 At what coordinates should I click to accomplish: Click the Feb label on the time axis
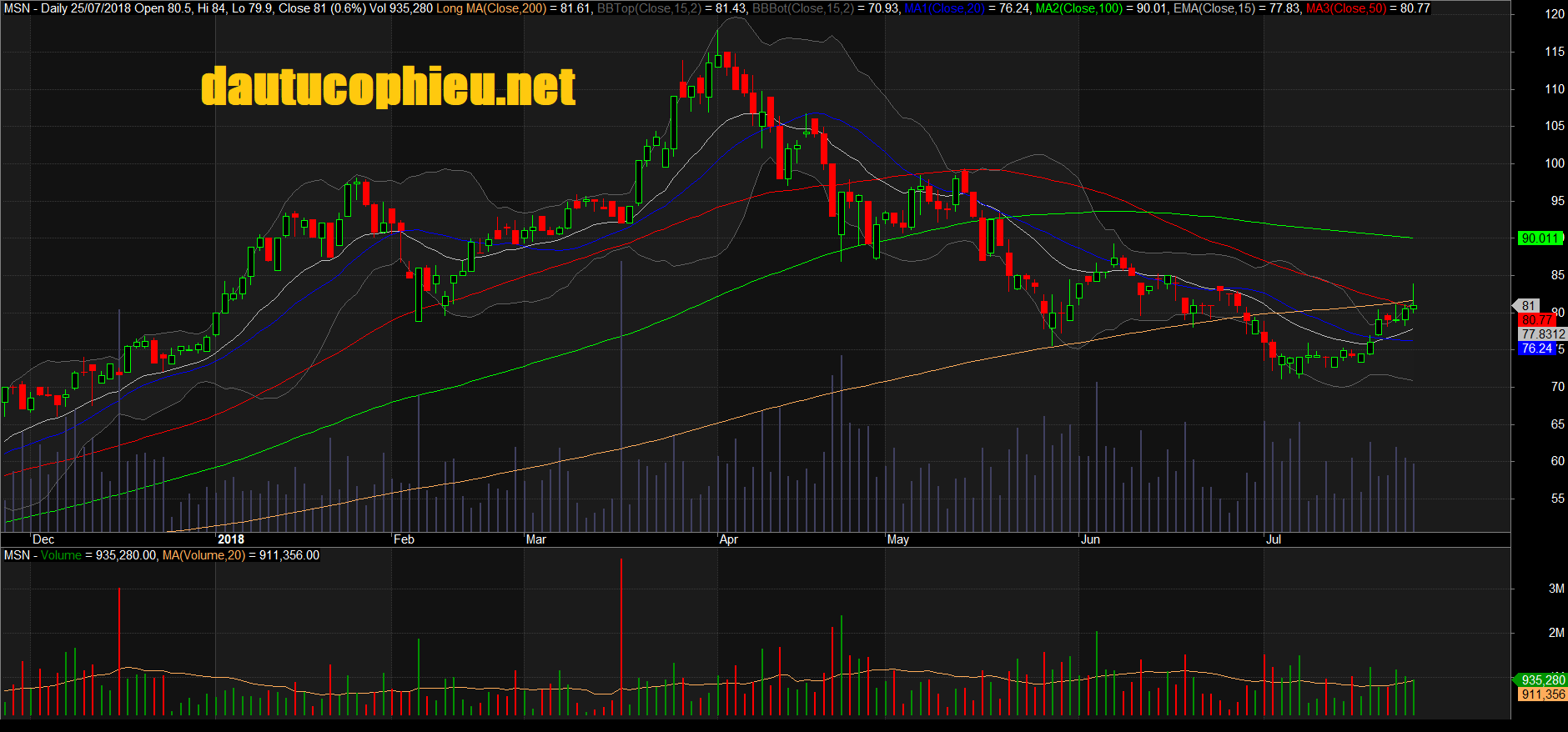[405, 539]
